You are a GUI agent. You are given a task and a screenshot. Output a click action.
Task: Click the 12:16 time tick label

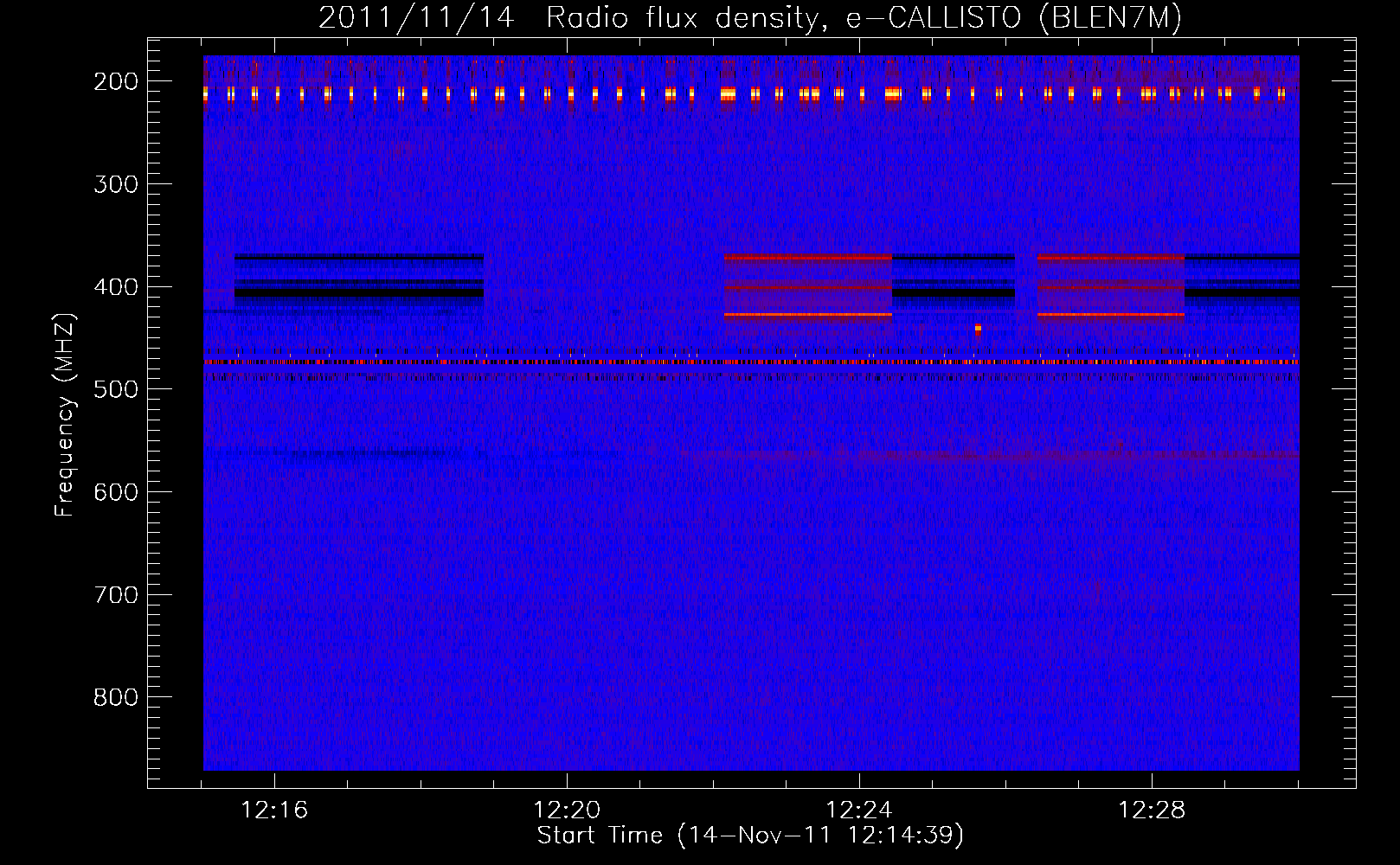coord(274,811)
